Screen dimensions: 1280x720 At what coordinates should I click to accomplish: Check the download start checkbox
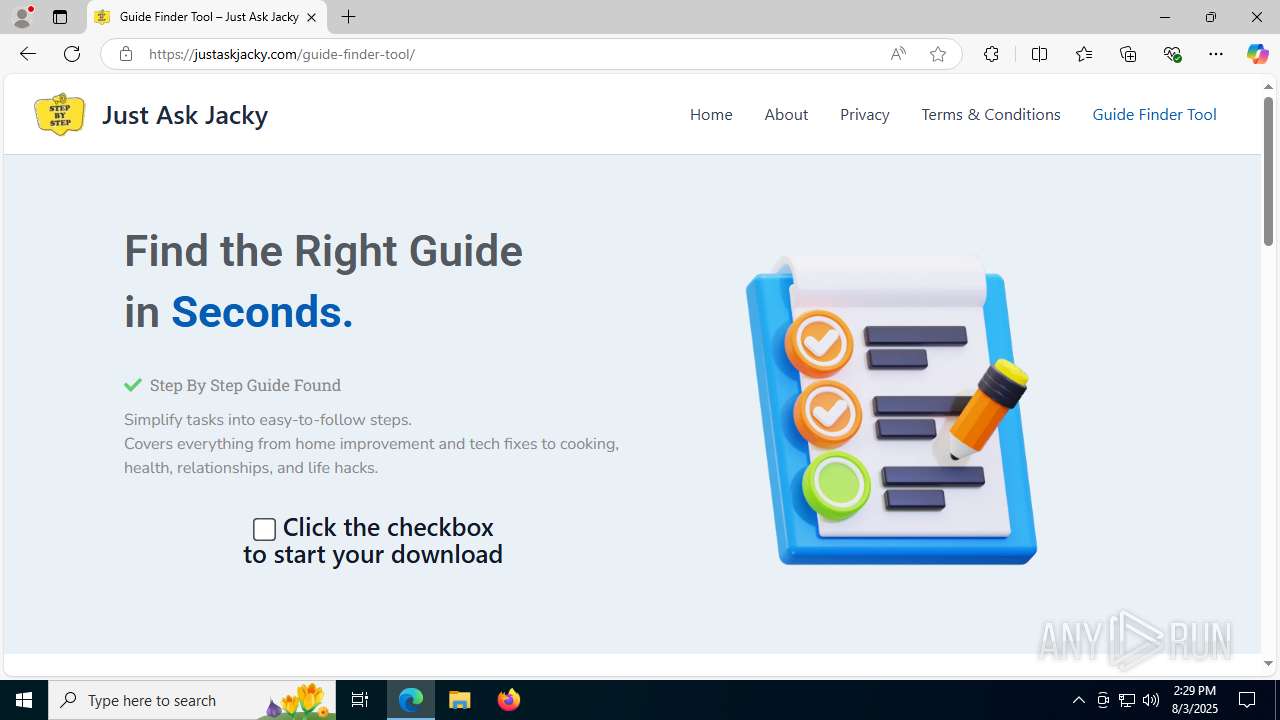tap(264, 529)
